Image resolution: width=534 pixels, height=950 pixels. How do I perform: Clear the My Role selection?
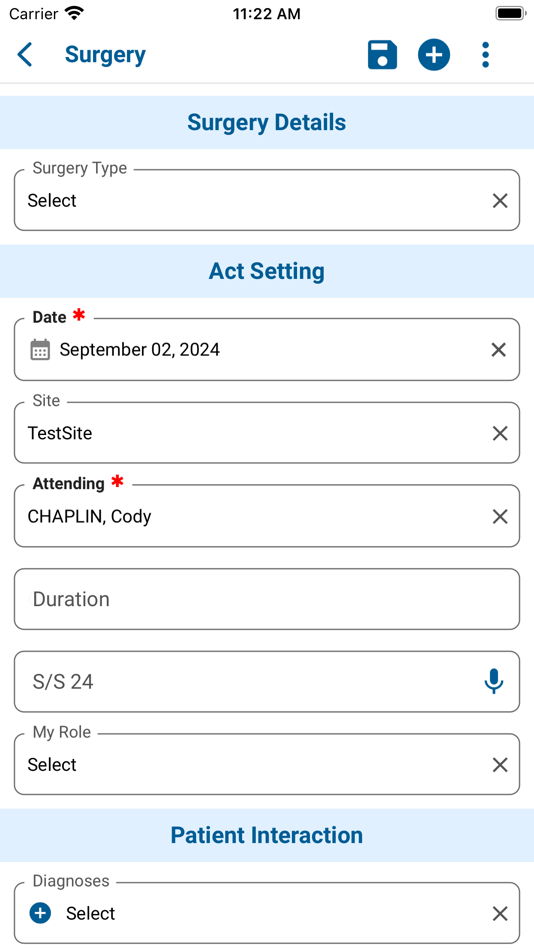click(x=500, y=765)
